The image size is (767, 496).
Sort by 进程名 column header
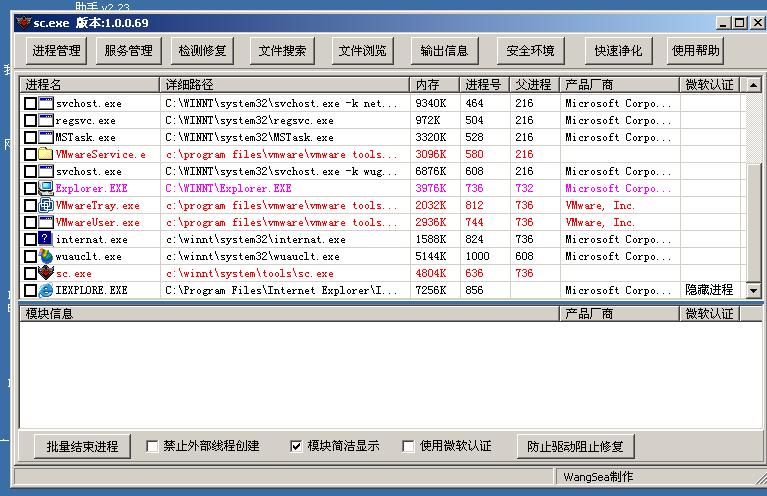90,85
